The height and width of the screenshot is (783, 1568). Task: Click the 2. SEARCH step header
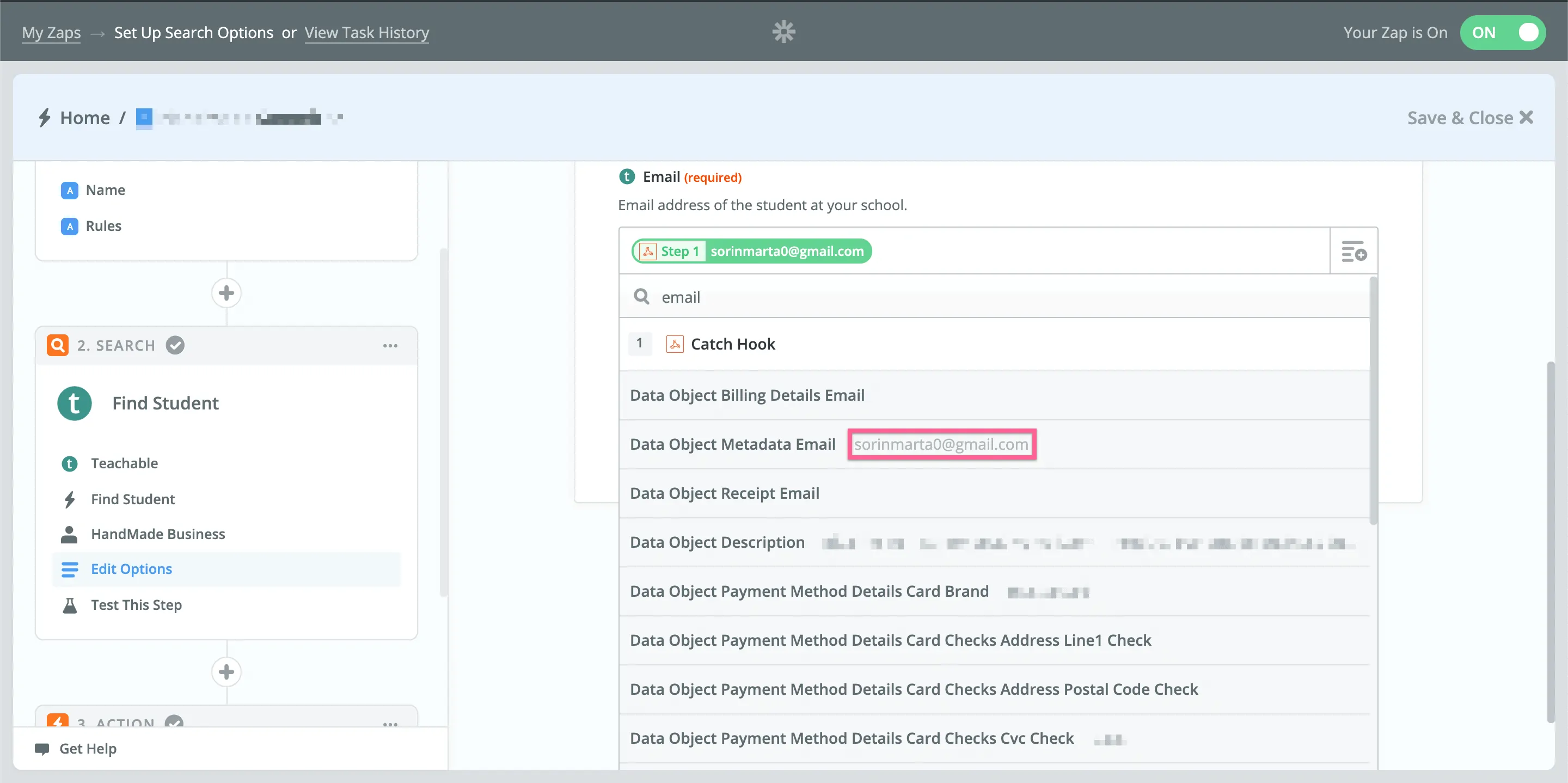click(226, 345)
